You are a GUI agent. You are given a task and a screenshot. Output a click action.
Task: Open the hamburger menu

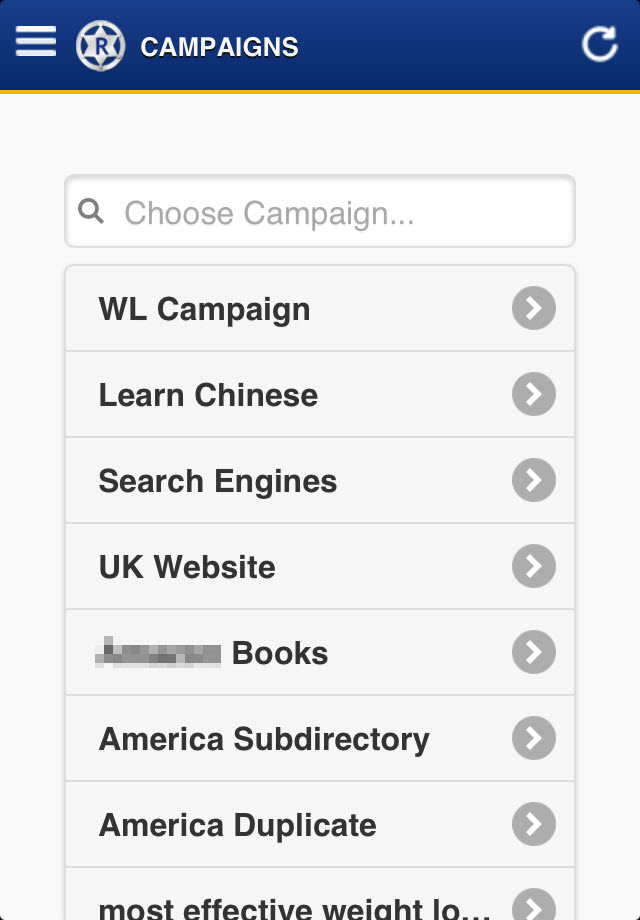point(36,42)
